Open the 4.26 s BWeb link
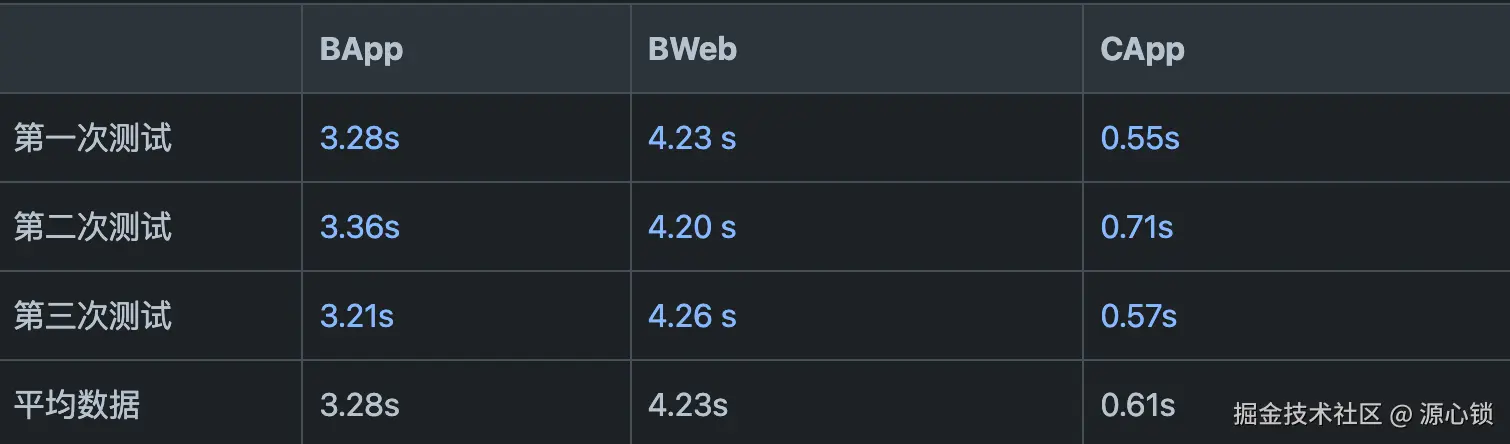Image resolution: width=1510 pixels, height=444 pixels. (x=691, y=316)
